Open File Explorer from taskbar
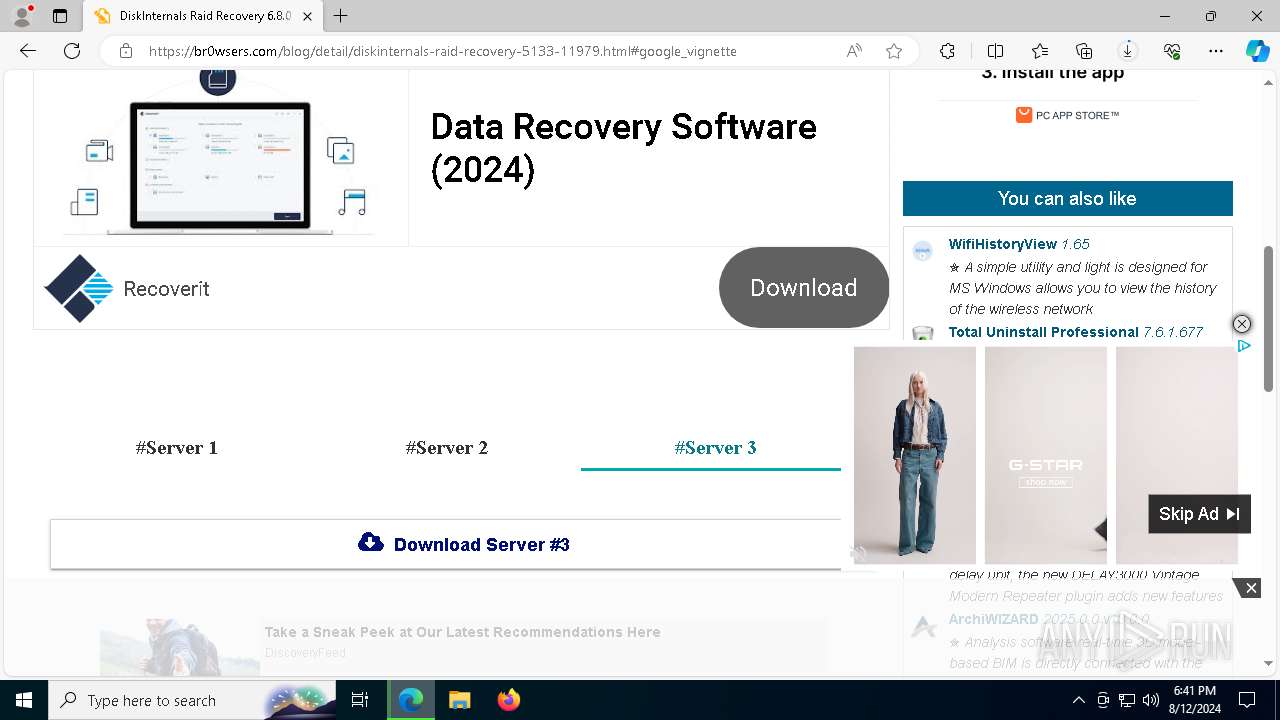This screenshot has height=720, width=1280. (x=459, y=700)
